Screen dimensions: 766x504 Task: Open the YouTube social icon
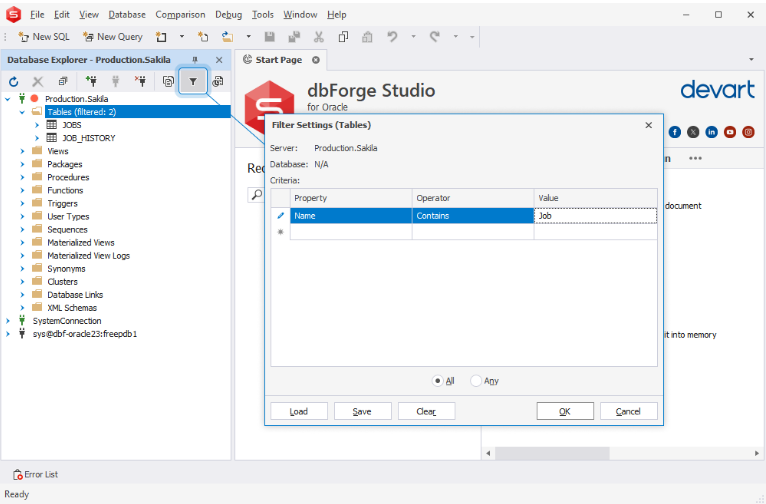(730, 132)
